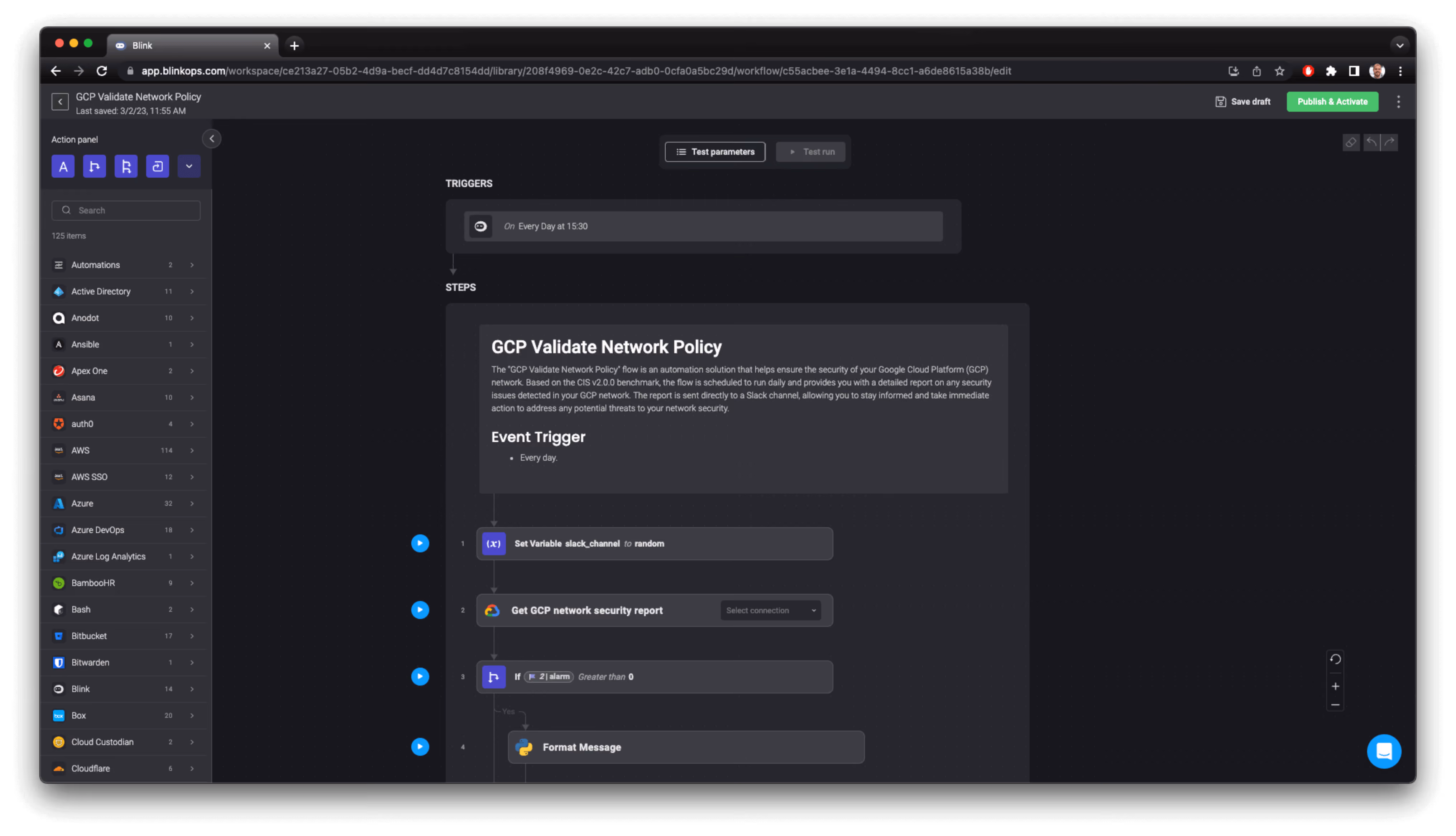Screen dimensions: 1456x836
Task: Open the BambooHR category
Action: pyautogui.click(x=124, y=583)
